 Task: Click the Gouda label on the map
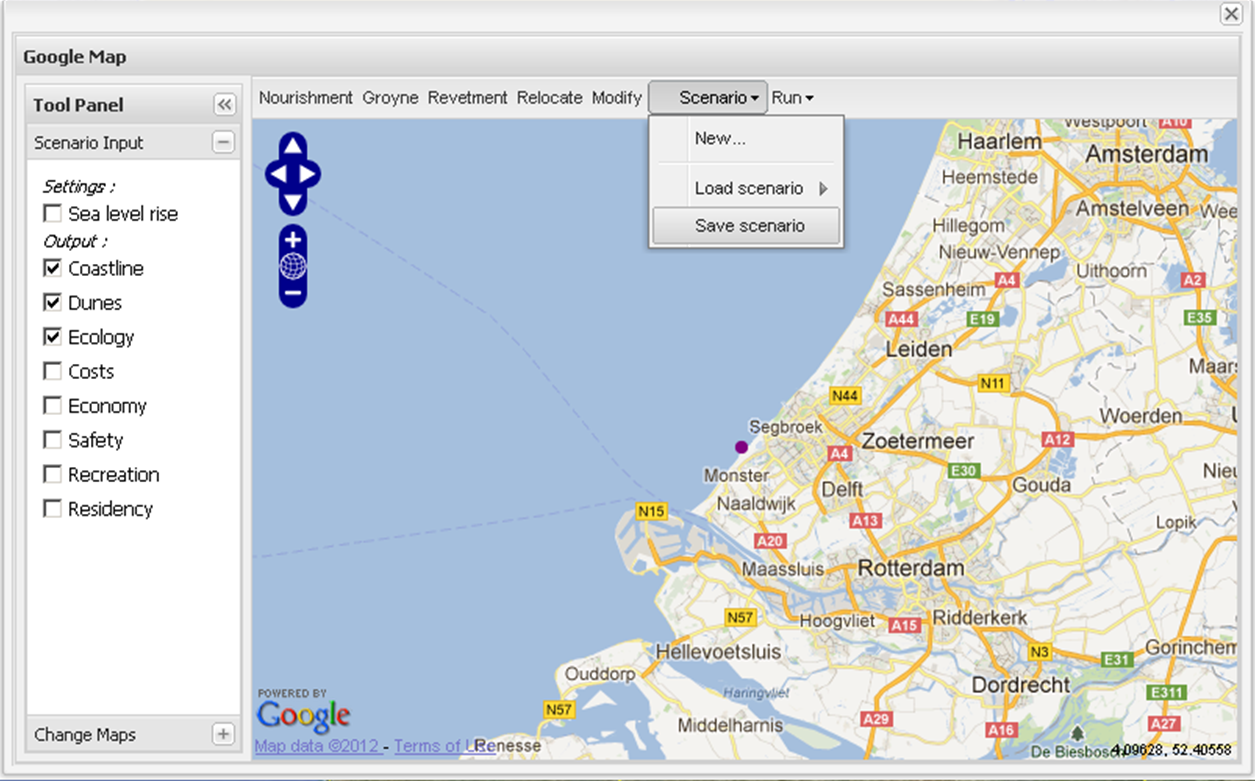click(x=1042, y=485)
